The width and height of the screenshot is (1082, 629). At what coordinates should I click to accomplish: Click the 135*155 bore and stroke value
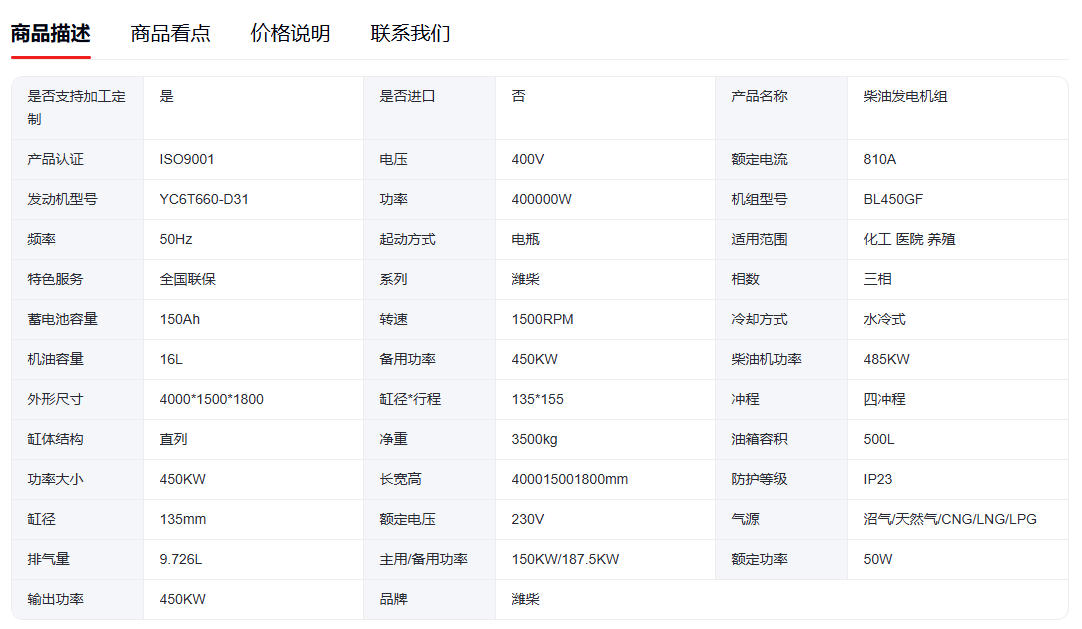click(537, 399)
